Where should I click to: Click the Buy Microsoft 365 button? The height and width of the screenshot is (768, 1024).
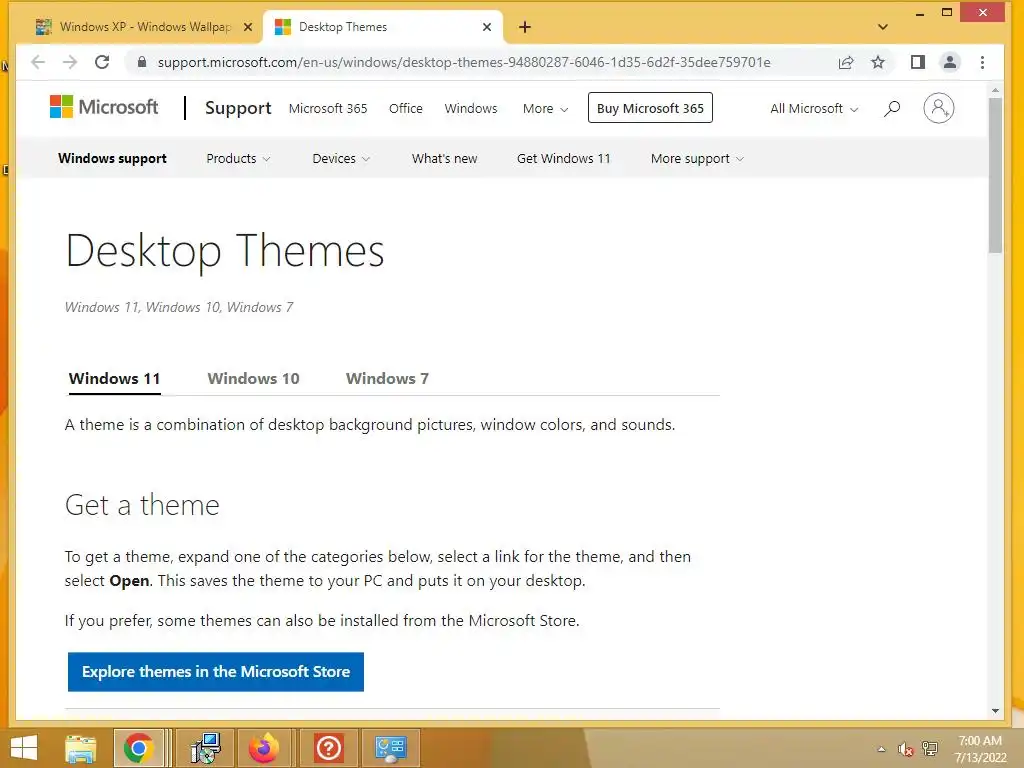pos(650,108)
